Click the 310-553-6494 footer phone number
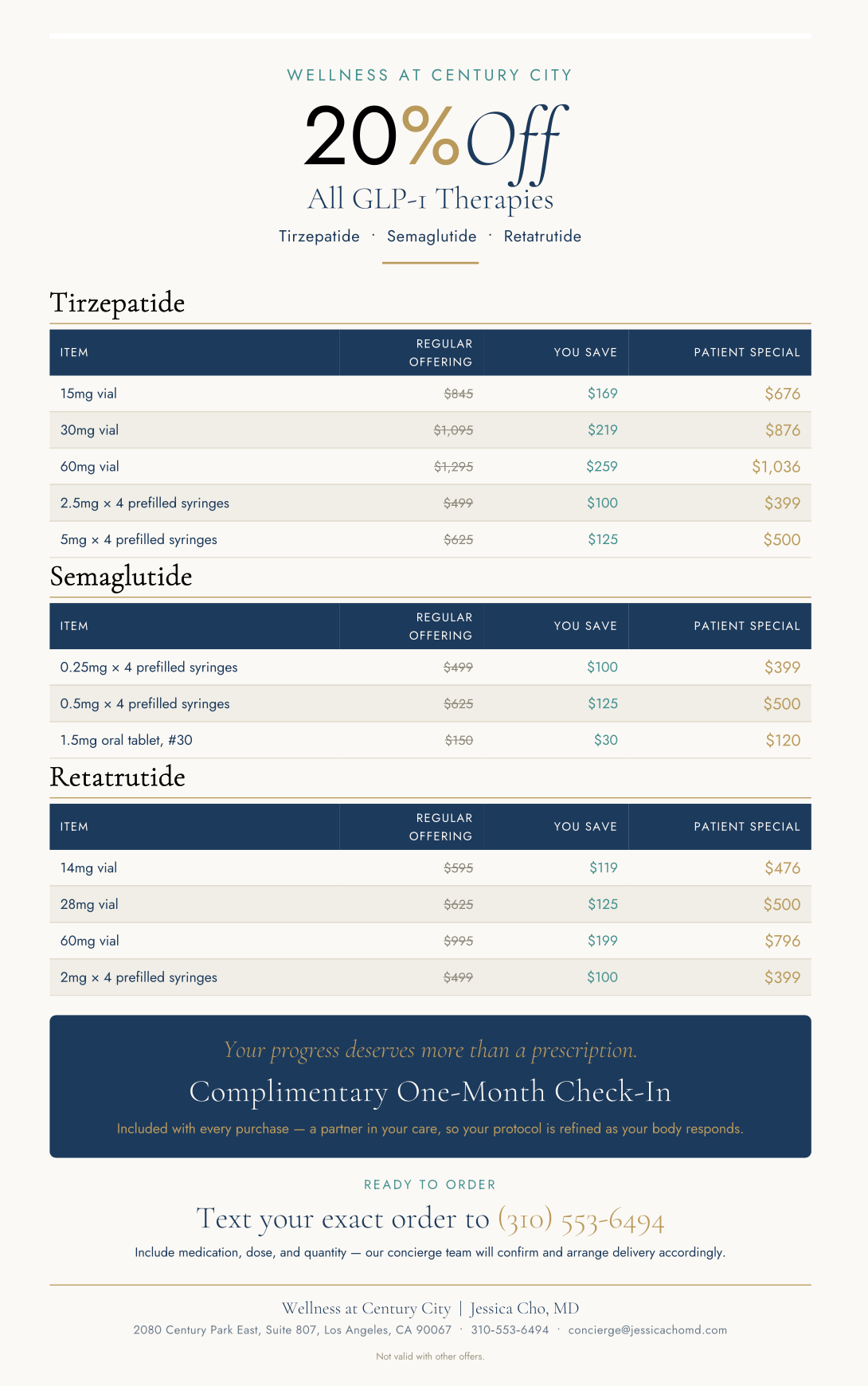Viewport: 868px width, 1386px height. [510, 1329]
